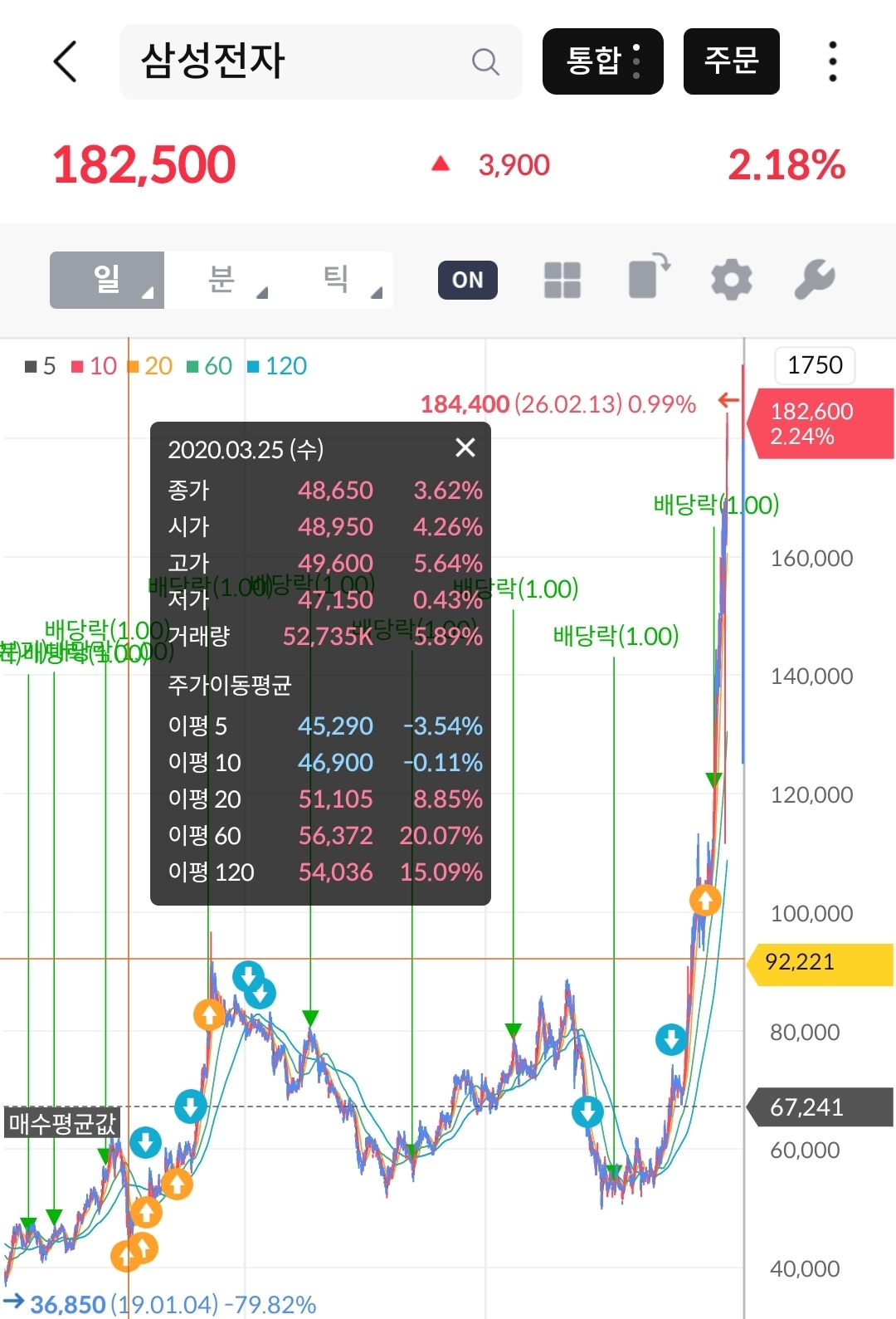Open the three-dot overflow menu

(x=832, y=61)
